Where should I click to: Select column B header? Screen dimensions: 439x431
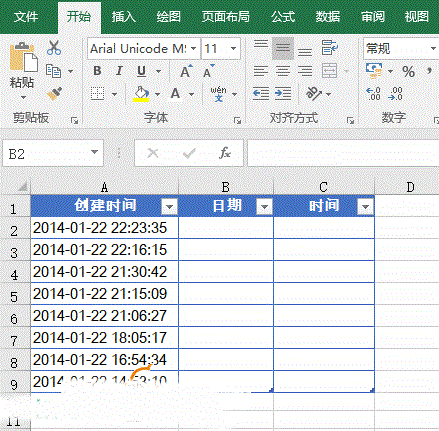coord(226,187)
